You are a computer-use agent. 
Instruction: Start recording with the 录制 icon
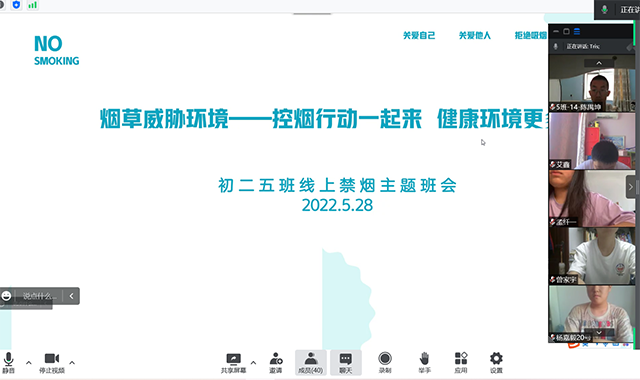click(x=385, y=363)
